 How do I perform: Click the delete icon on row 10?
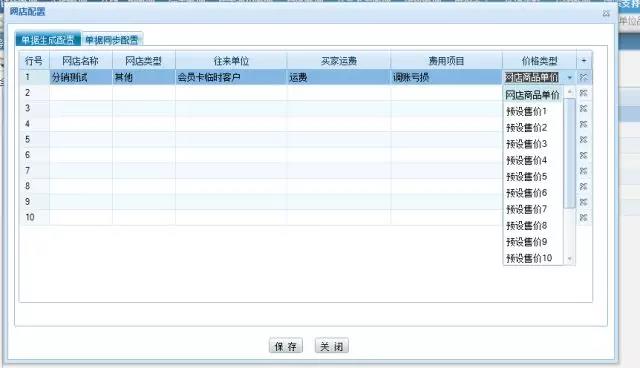click(584, 218)
